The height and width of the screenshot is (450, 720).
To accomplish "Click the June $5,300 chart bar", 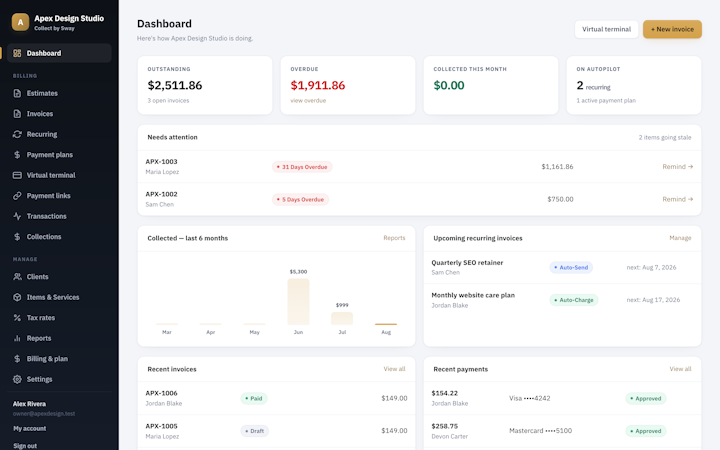I will (298, 301).
